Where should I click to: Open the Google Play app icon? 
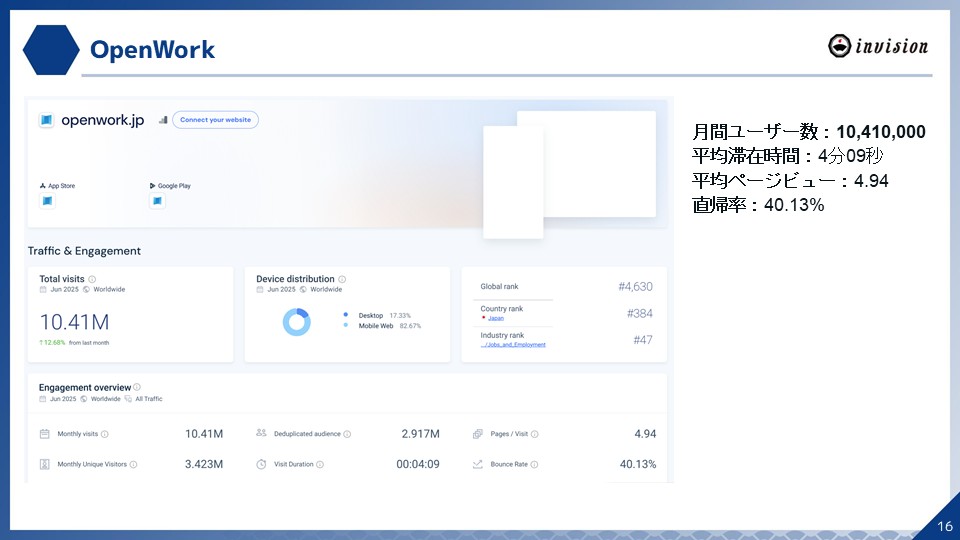(157, 201)
